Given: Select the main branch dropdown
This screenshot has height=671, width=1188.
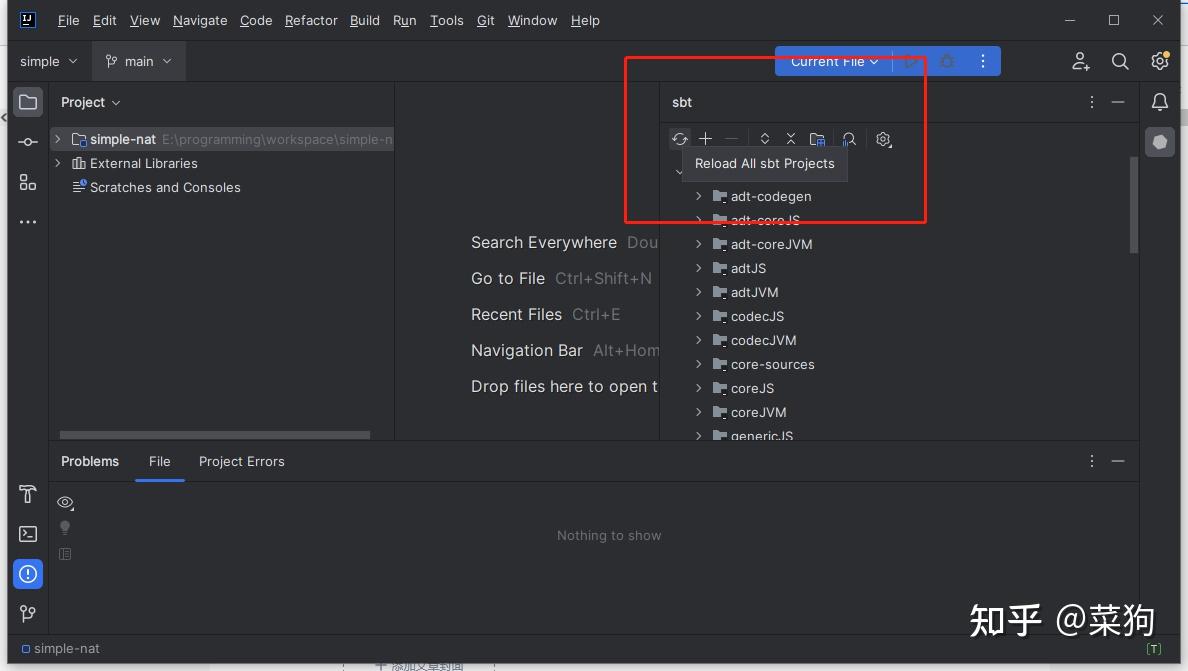Looking at the screenshot, I should pos(138,61).
